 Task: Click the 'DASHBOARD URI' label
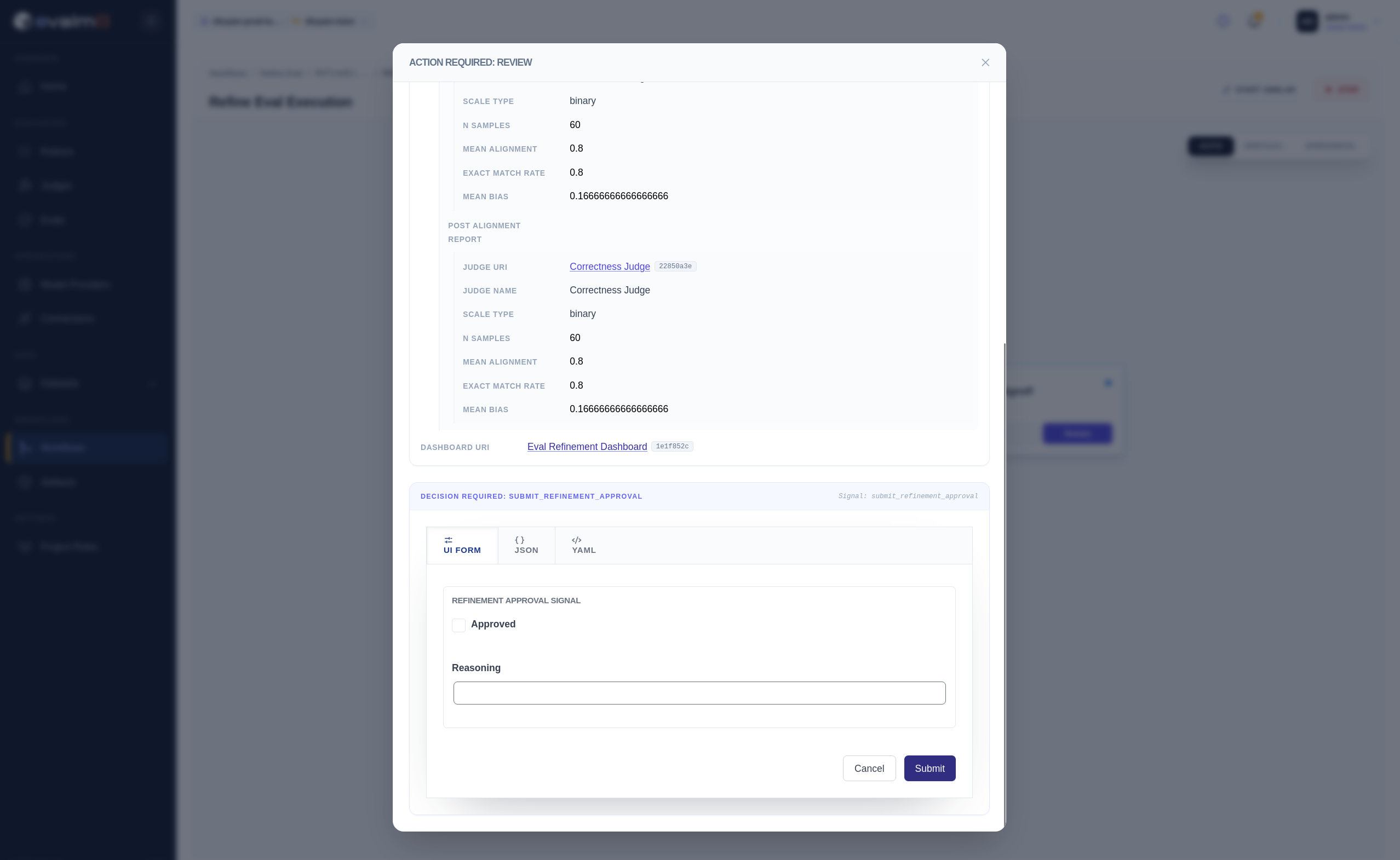(455, 448)
